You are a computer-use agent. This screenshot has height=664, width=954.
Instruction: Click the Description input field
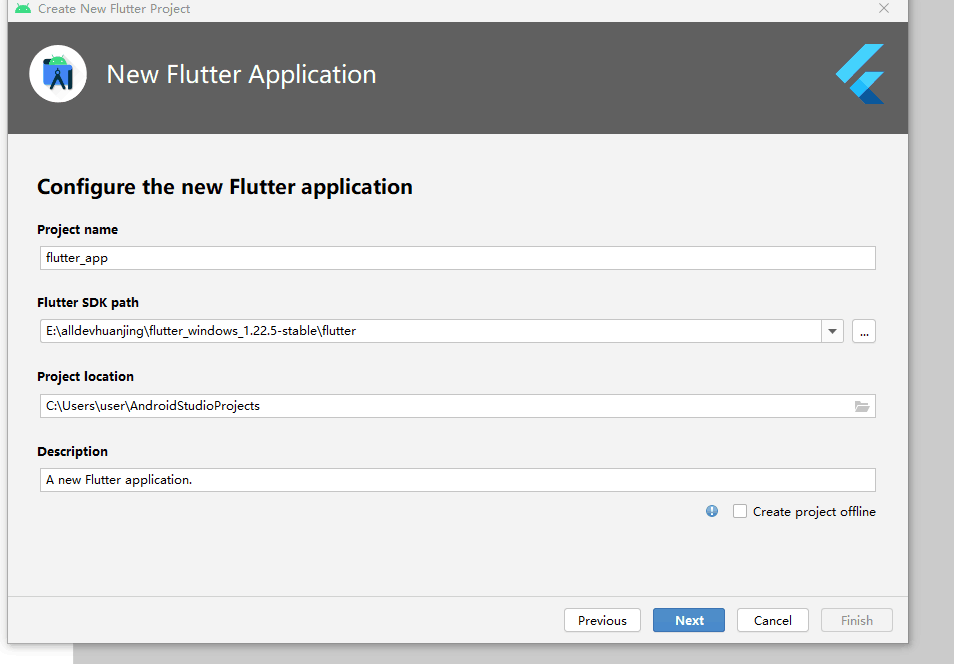click(458, 480)
